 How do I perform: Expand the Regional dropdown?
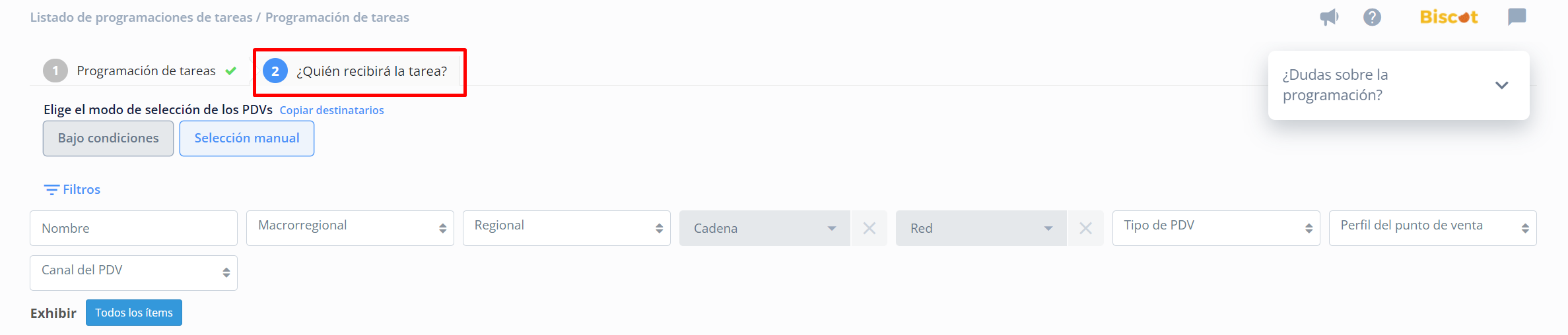(x=566, y=228)
